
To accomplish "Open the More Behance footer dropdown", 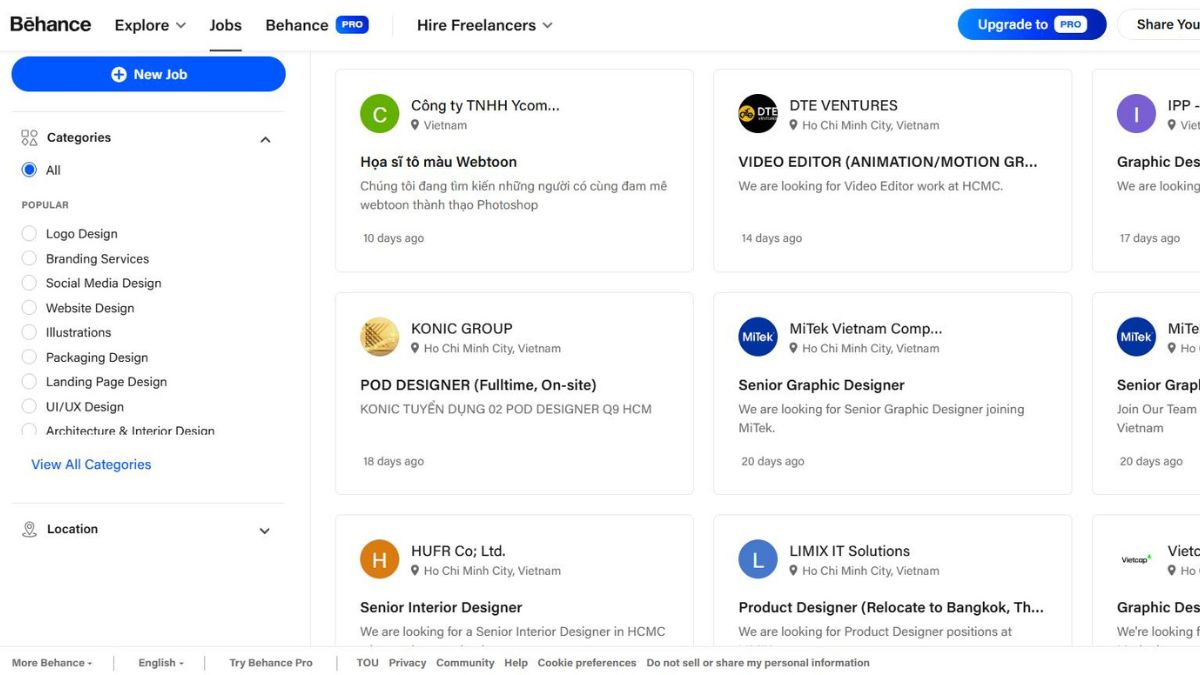I will pyautogui.click(x=52, y=663).
